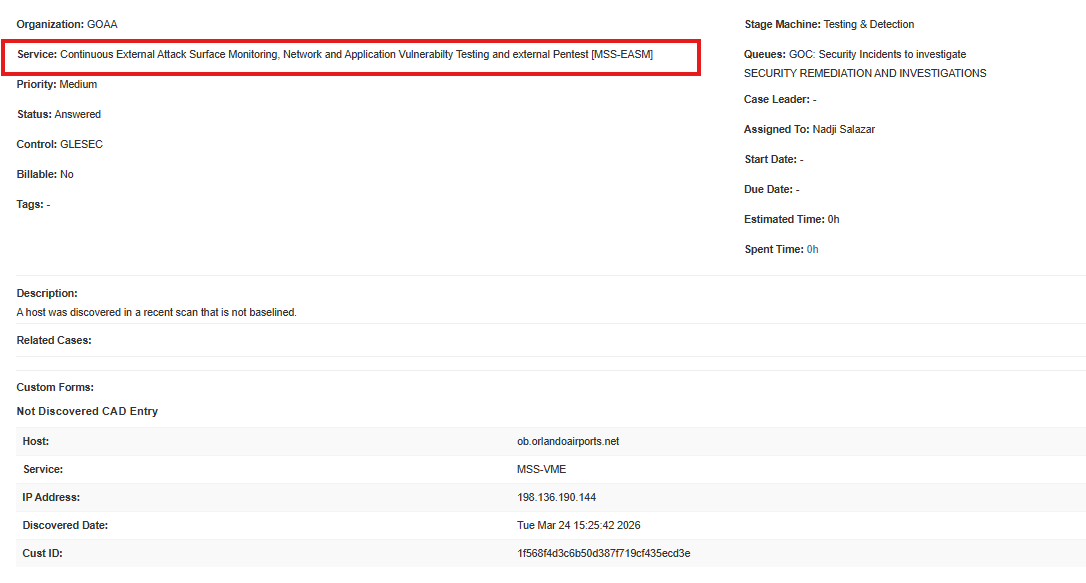Viewport: 1086px width, 583px height.
Task: Click the Billable No value
Action: (x=67, y=174)
